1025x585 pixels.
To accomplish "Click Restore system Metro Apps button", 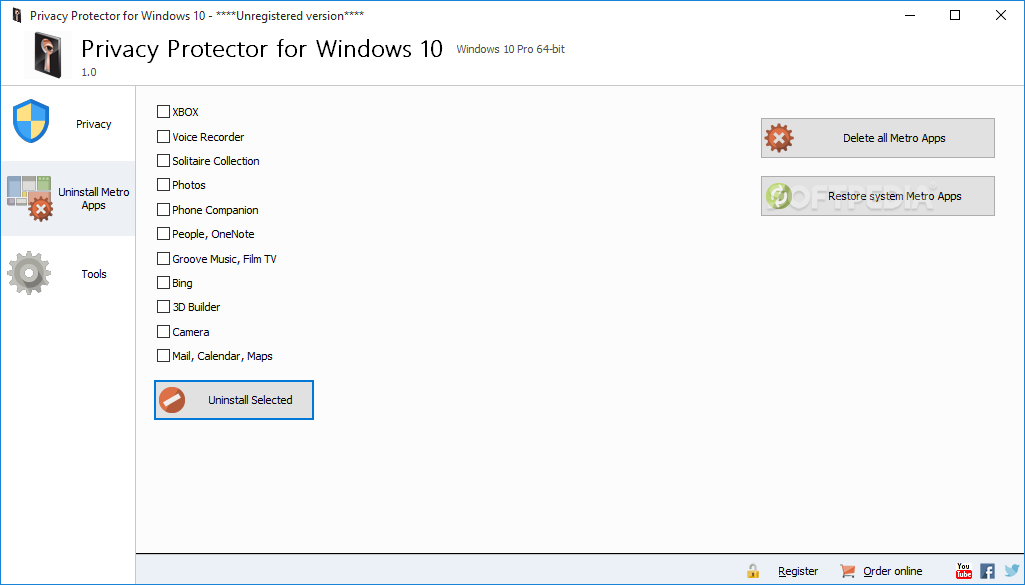I will click(x=877, y=196).
